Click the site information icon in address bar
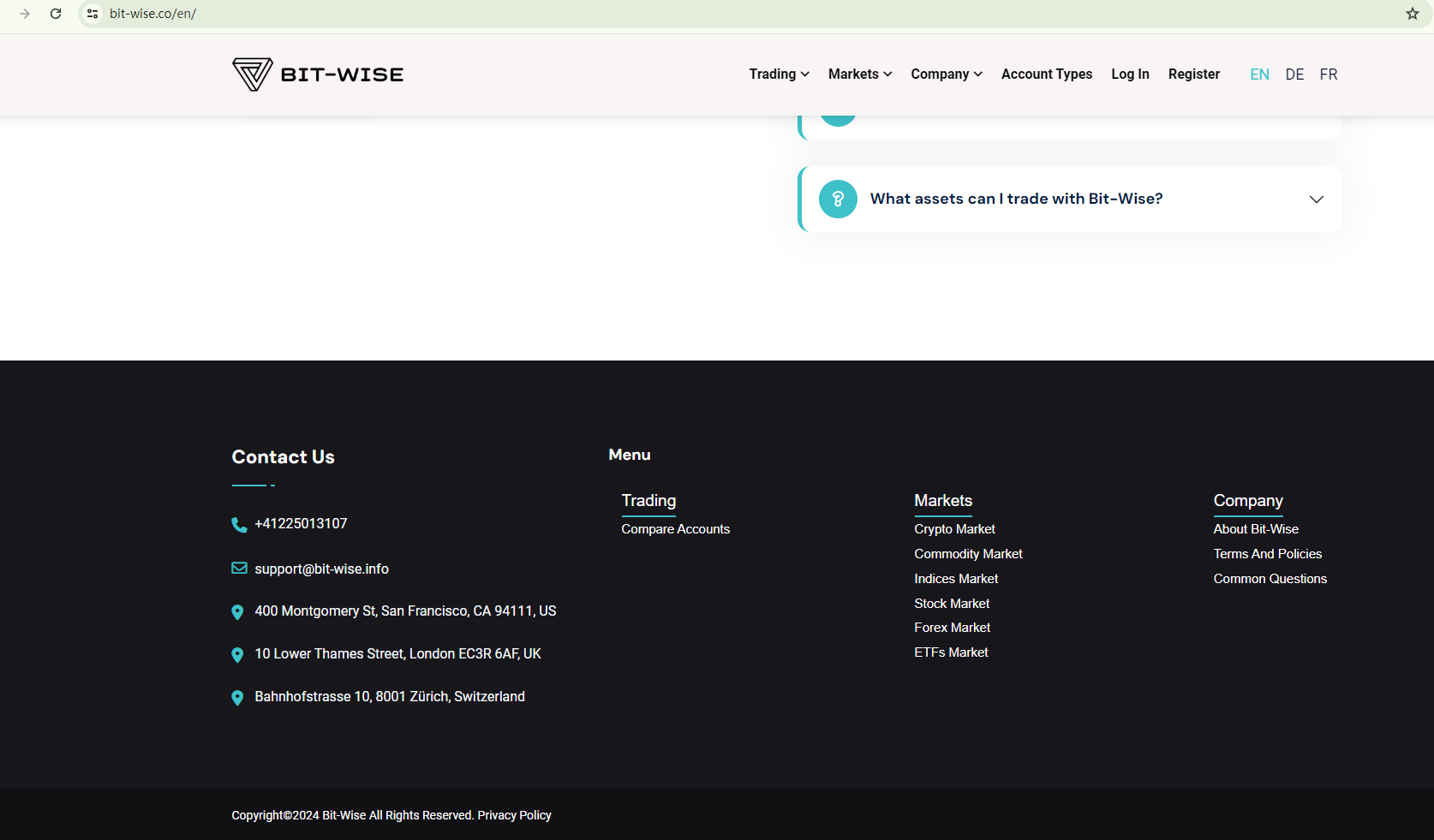Viewport: 1434px width, 840px height. pos(93,14)
